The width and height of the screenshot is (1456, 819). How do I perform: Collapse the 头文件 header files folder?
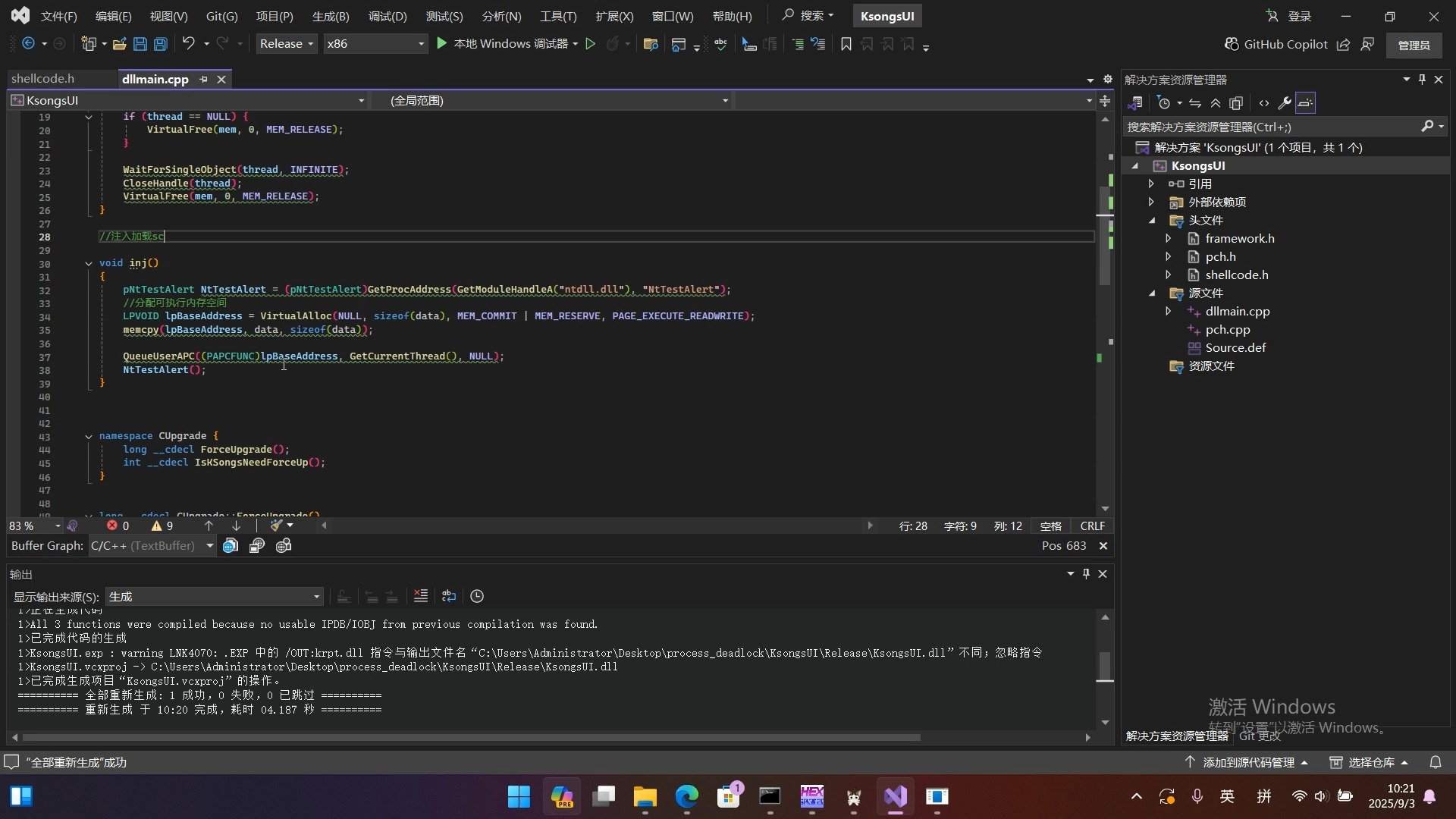click(1152, 220)
